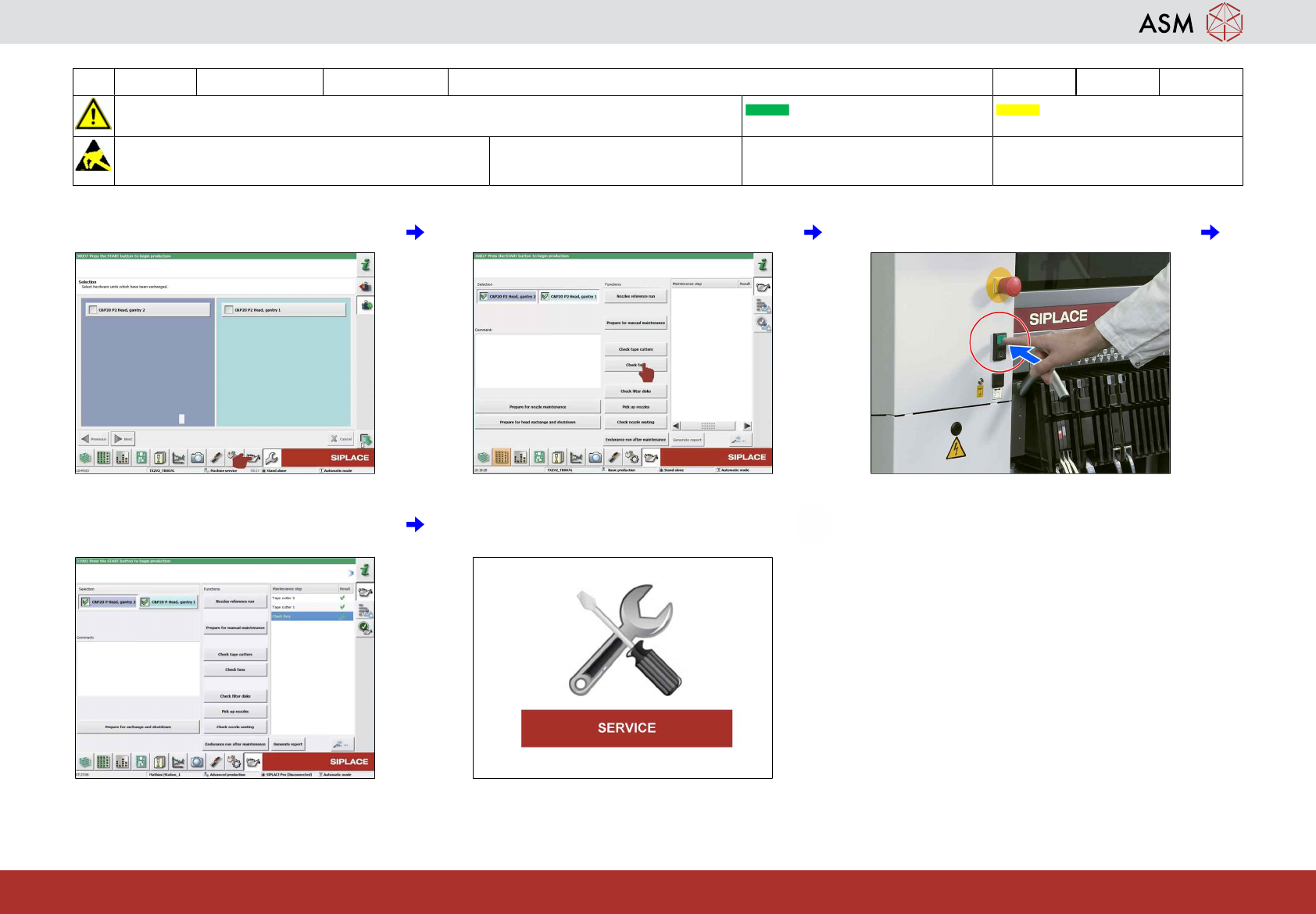Open camera icon on hardware selection screen toolbar
The height and width of the screenshot is (914, 1316).
click(x=198, y=458)
